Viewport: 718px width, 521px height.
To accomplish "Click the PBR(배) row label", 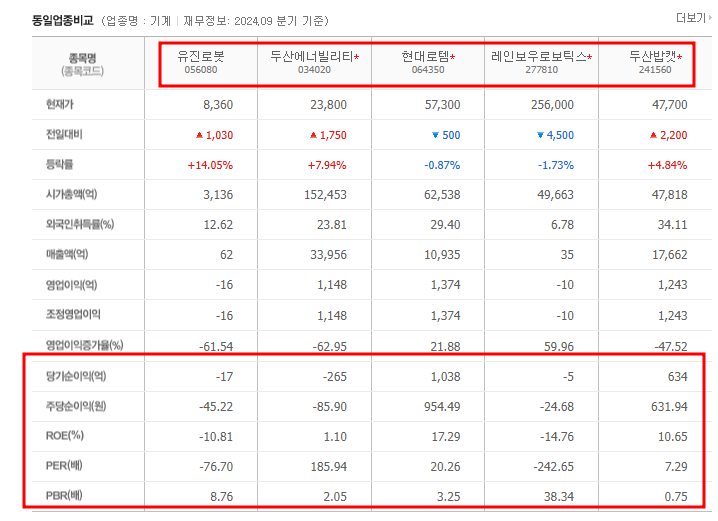I will (64, 496).
